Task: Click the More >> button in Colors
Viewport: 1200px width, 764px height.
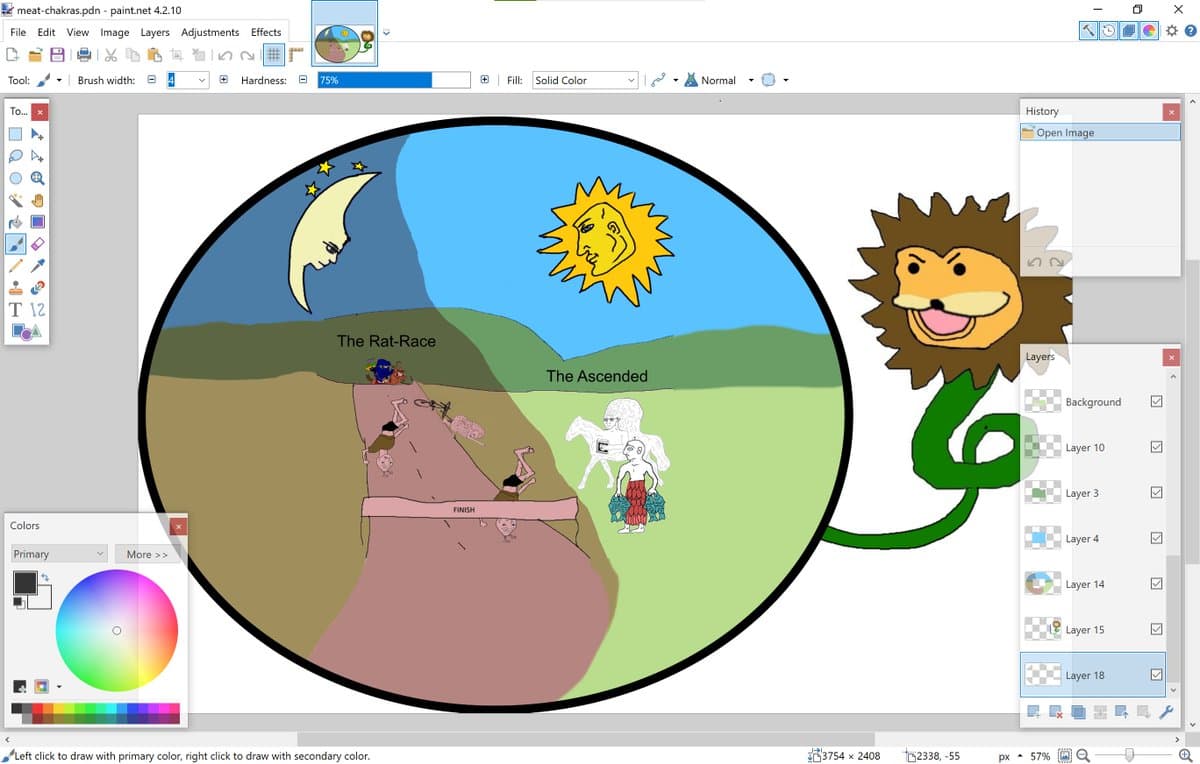Action: 147,554
